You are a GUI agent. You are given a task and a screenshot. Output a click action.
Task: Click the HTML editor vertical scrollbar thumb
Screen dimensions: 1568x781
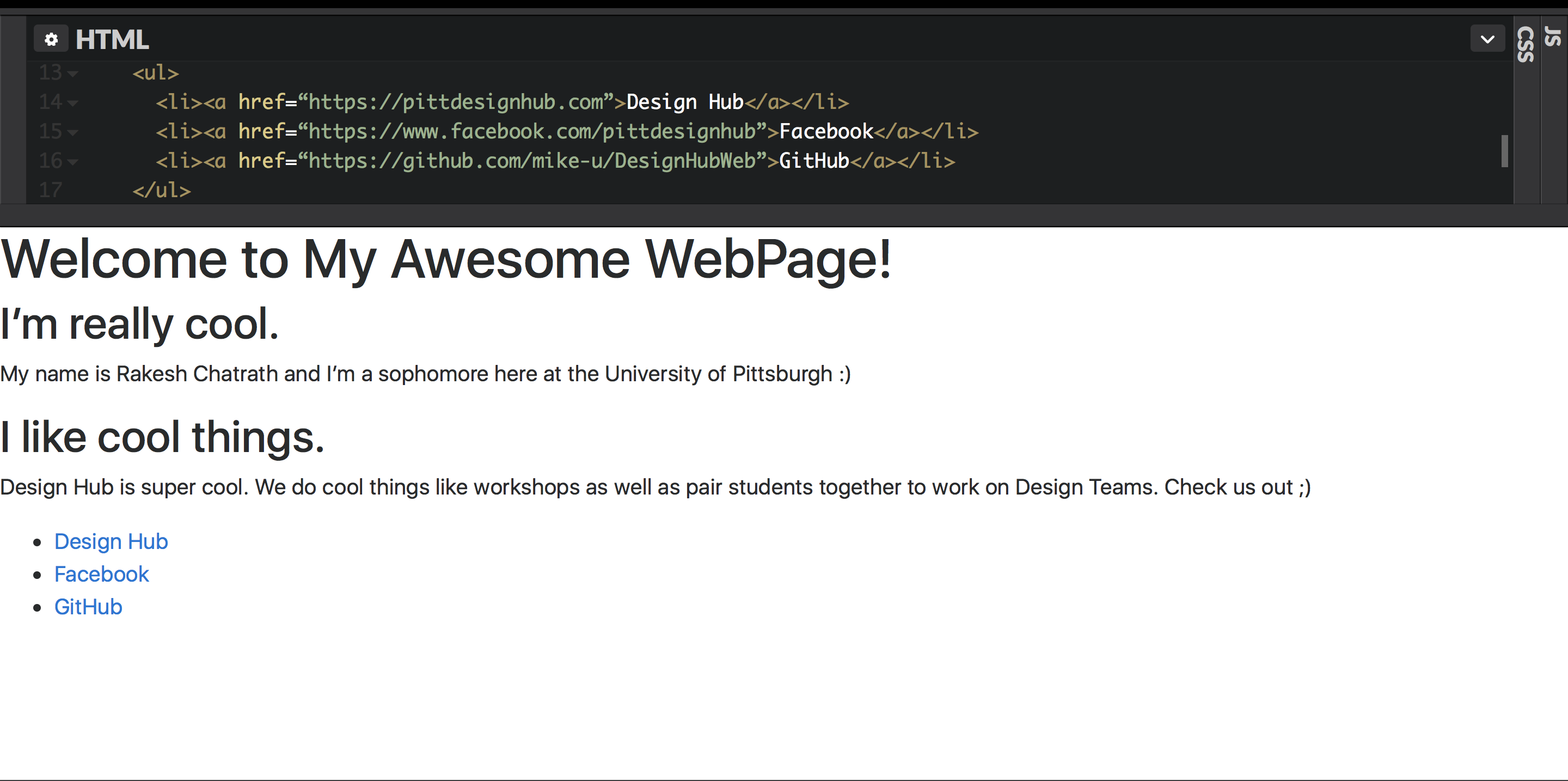pyautogui.click(x=1505, y=150)
